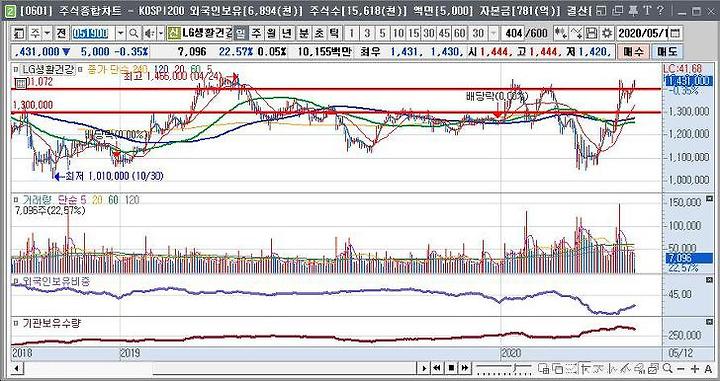Click the first window-layout icon in bottom toolbar

tap(543, 368)
